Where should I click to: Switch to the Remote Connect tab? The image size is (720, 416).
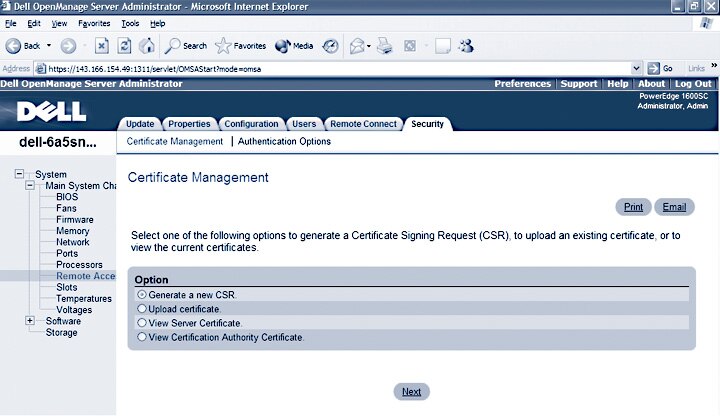[x=363, y=124]
